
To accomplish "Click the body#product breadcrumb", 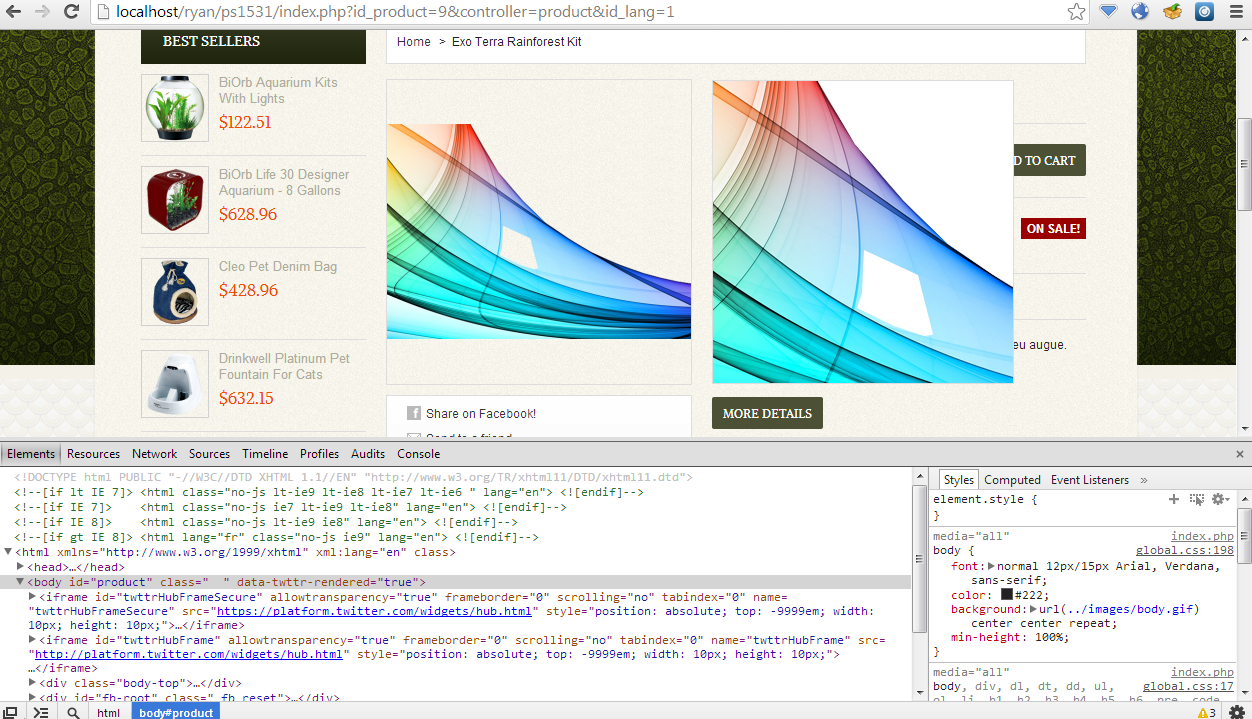I will [x=176, y=712].
